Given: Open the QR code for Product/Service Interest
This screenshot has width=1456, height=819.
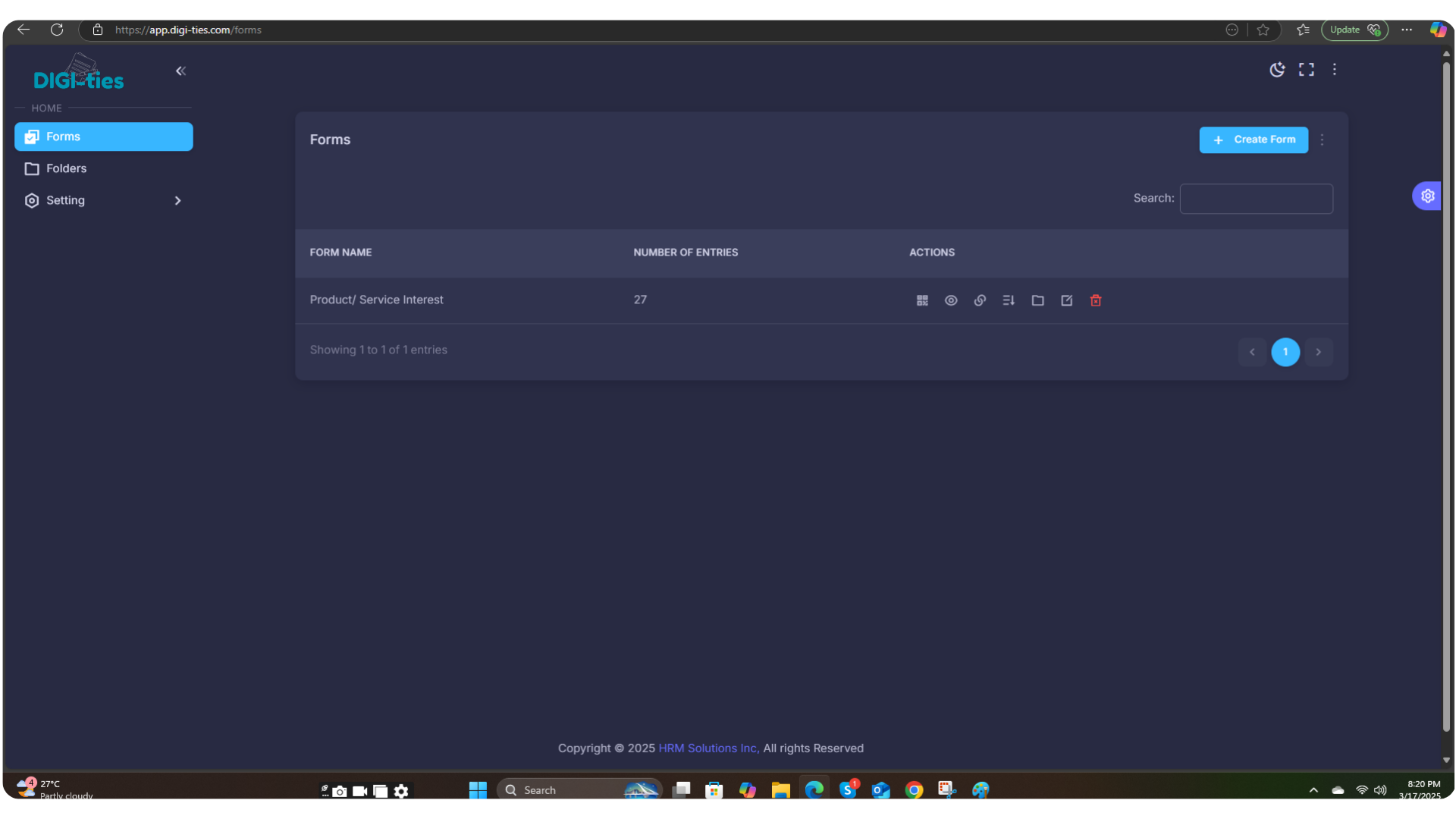Looking at the screenshot, I should pos(922,301).
